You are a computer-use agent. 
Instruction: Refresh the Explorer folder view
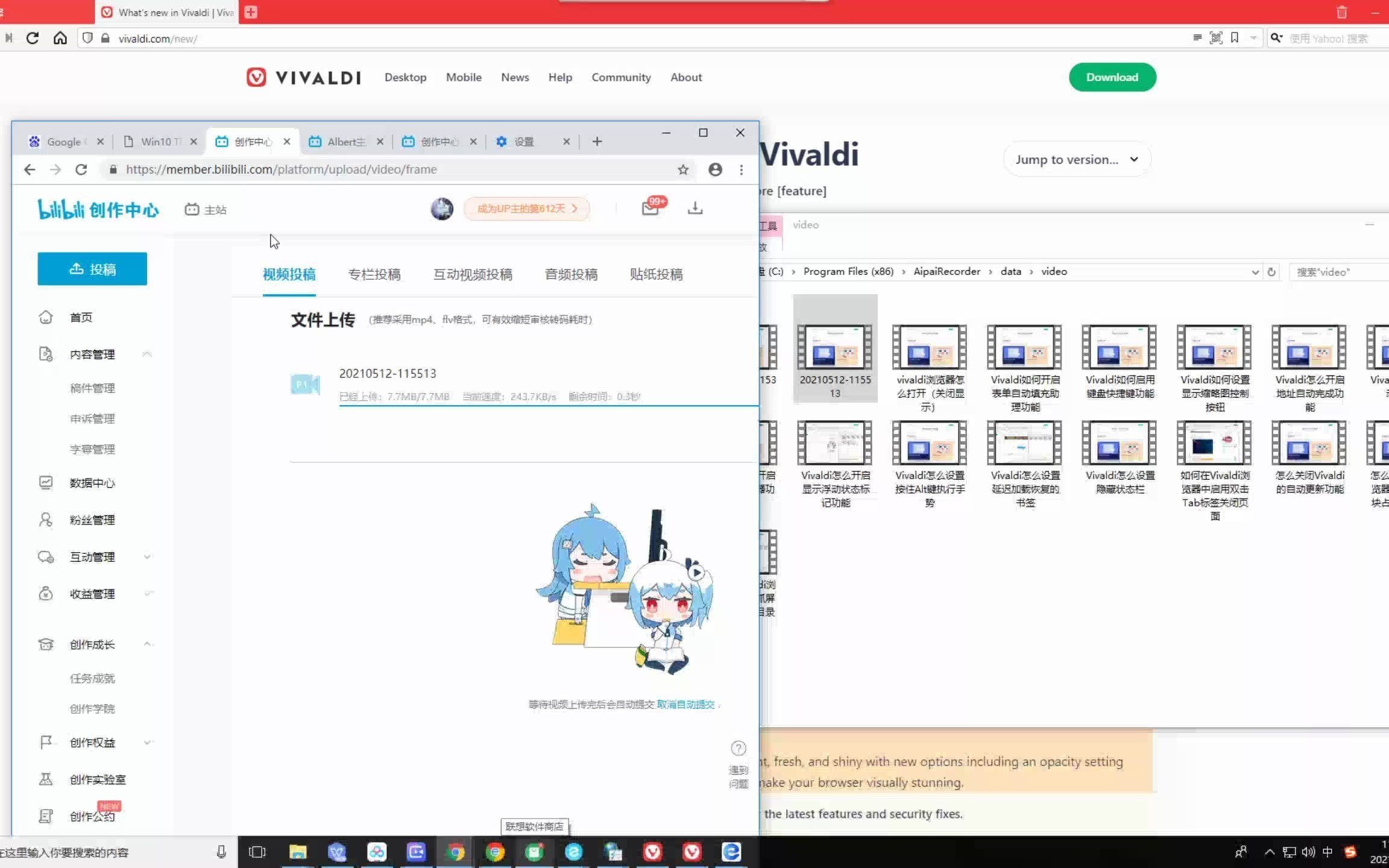click(x=1271, y=272)
